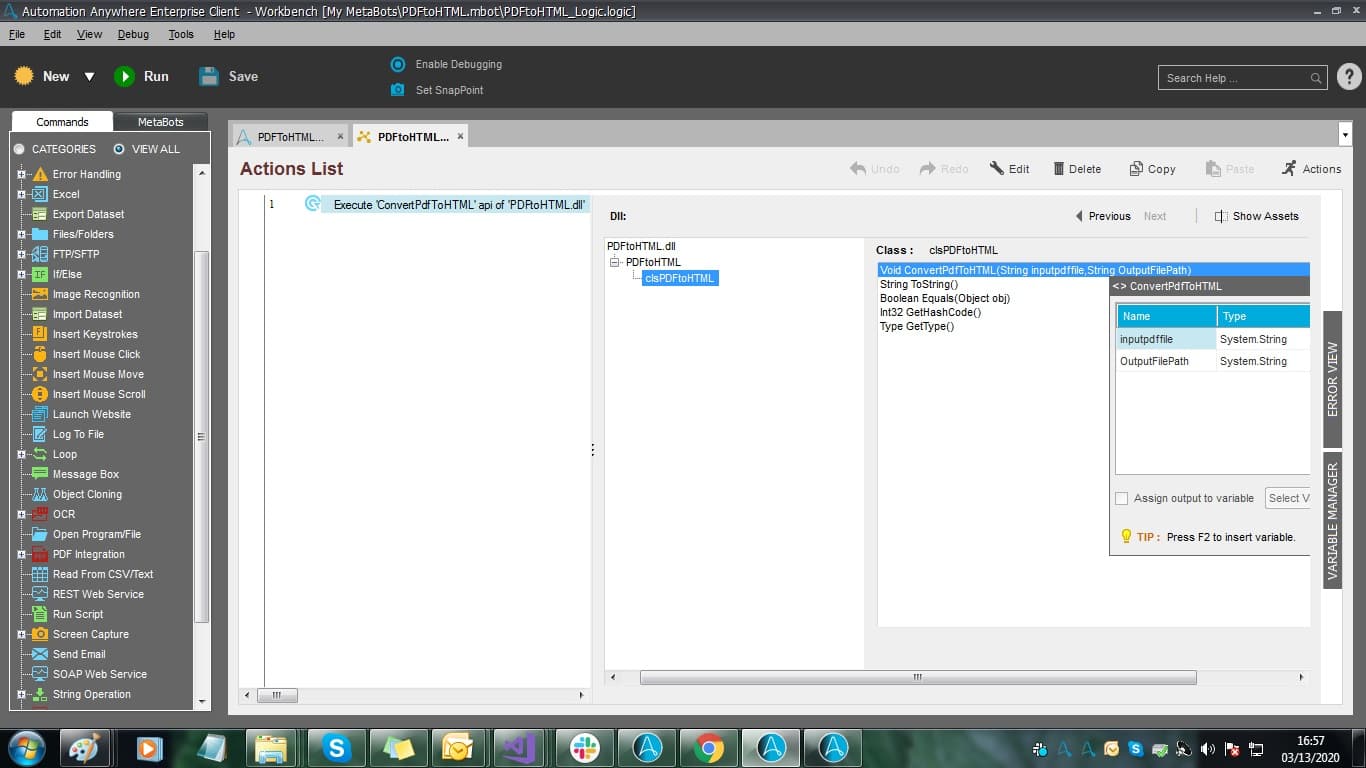Open the VARIABLE MANAGER side panel
This screenshot has height=768, width=1366.
click(1332, 520)
